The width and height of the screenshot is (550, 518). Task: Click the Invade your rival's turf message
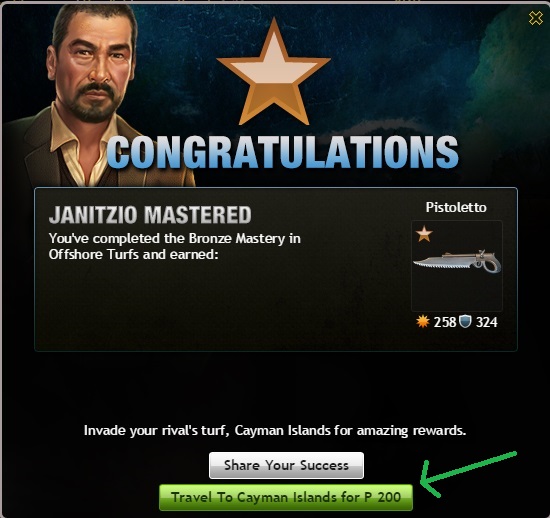point(275,430)
